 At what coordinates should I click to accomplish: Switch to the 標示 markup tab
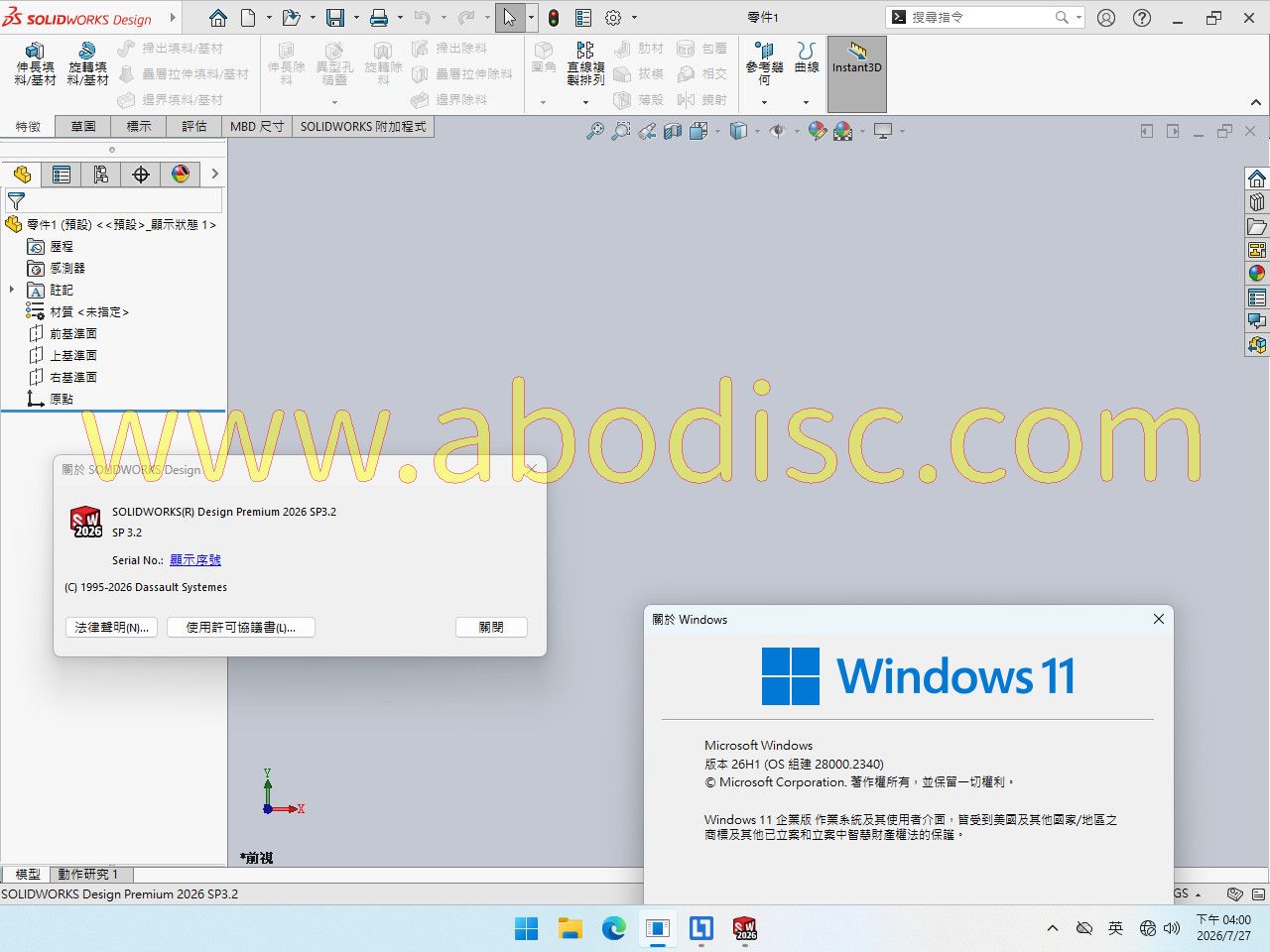point(139,127)
